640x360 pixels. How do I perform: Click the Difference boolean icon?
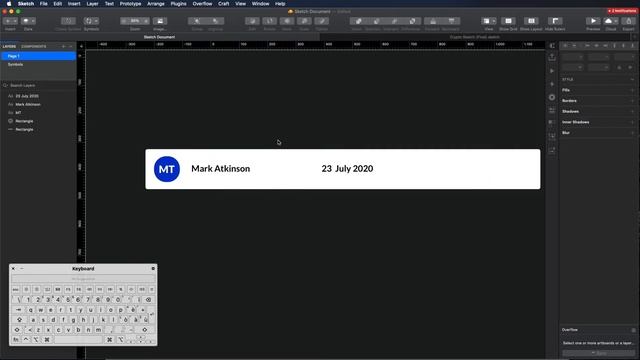point(412,21)
